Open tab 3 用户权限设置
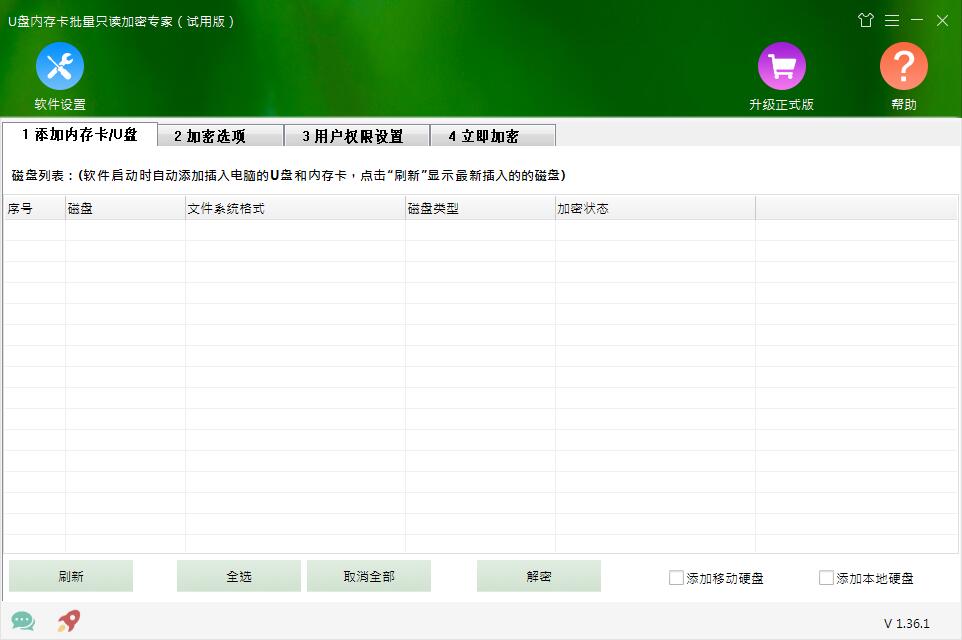 click(x=357, y=136)
